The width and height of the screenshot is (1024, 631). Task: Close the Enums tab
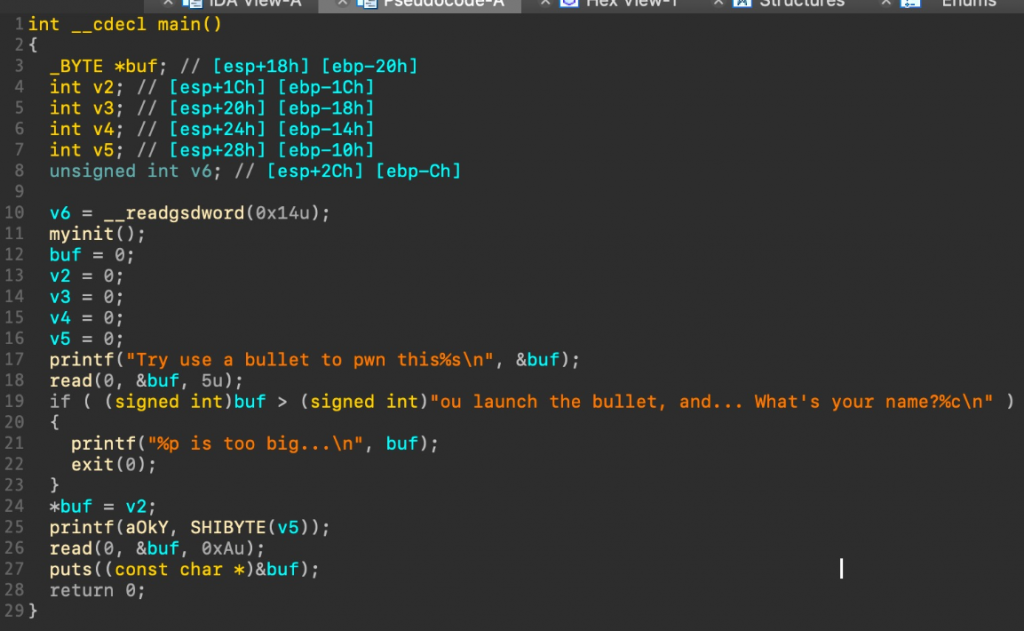pos(886,4)
